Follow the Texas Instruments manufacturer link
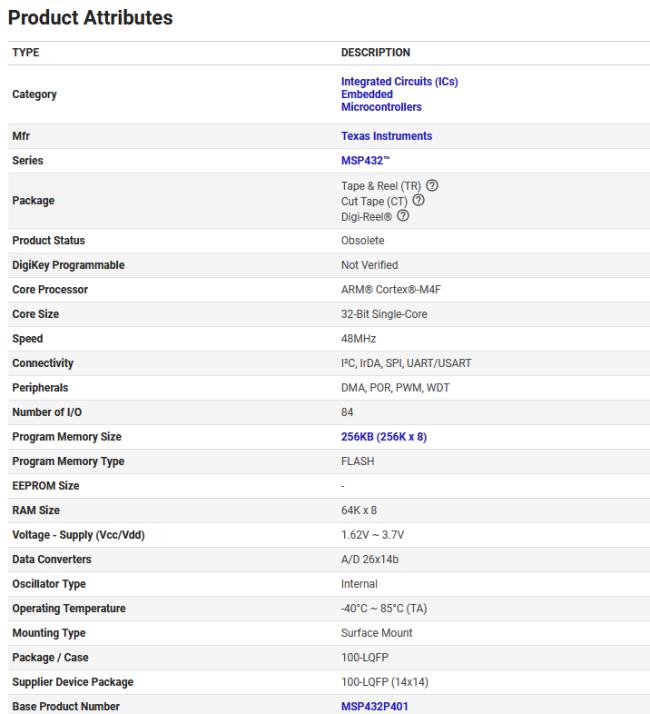The image size is (650, 714). pos(386,136)
